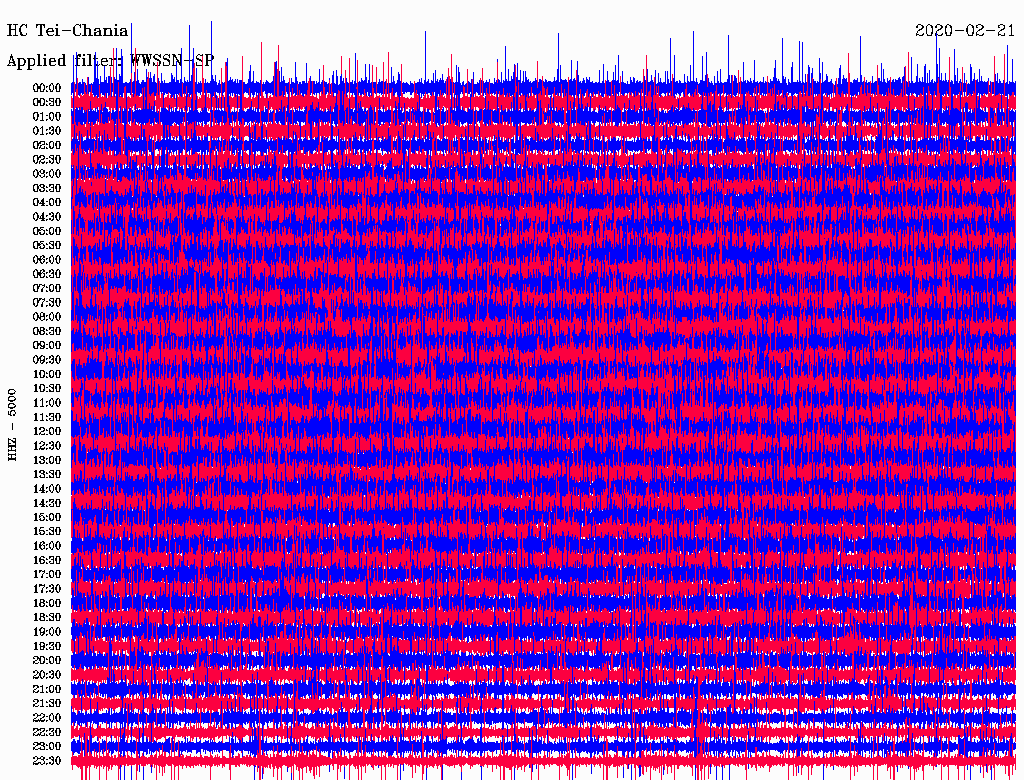Select the 18:30 time label
Image resolution: width=1024 pixels, height=780 pixels.
click(47, 617)
